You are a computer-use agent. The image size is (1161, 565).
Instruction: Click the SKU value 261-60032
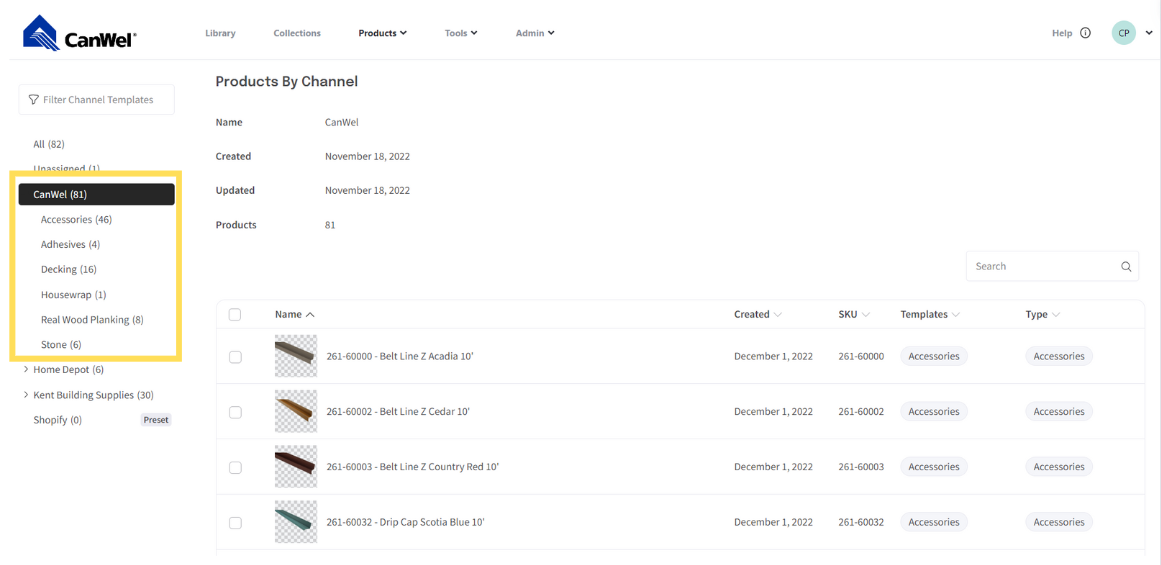861,522
